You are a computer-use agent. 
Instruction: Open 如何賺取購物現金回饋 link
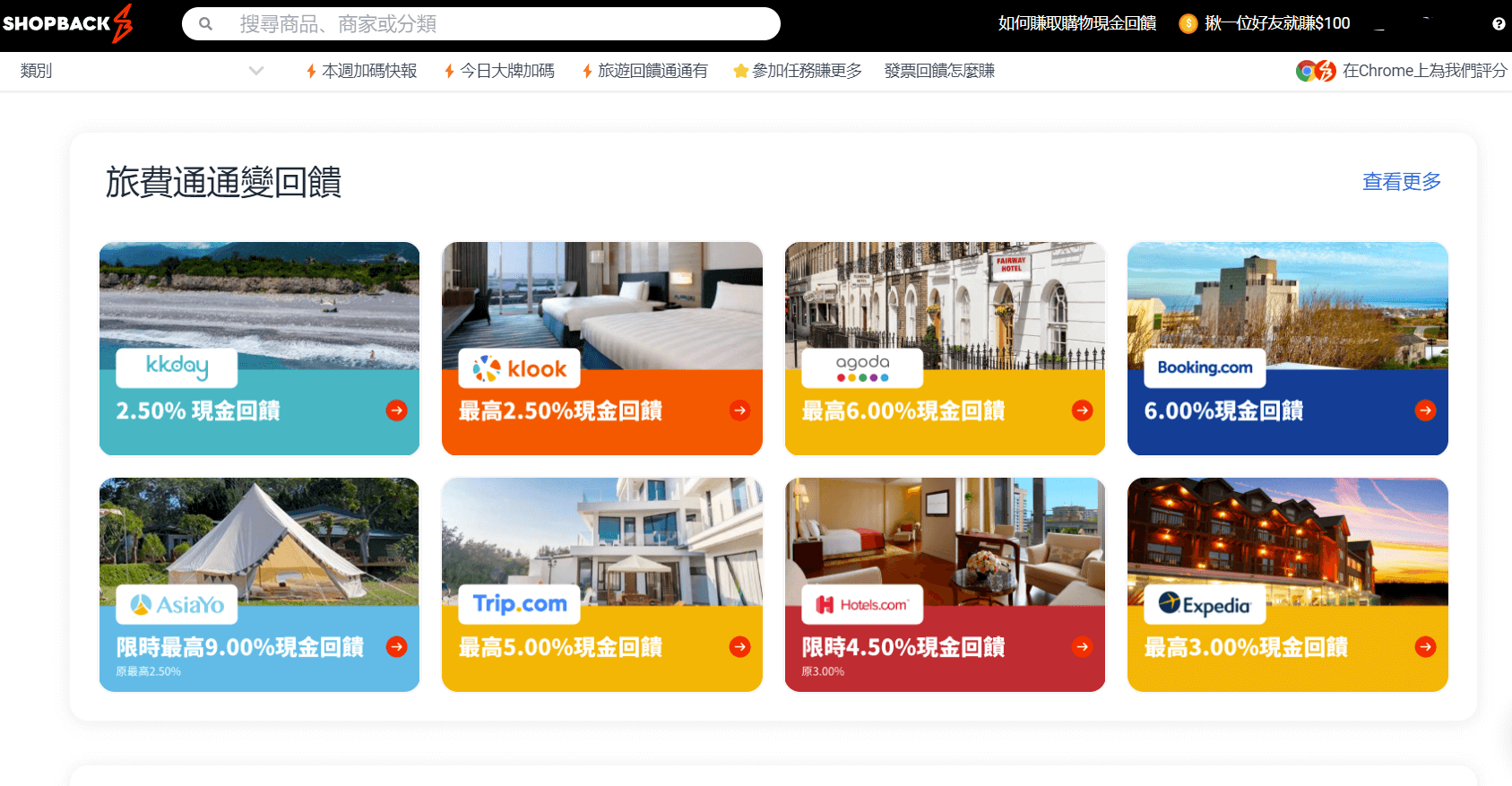coord(1076,23)
